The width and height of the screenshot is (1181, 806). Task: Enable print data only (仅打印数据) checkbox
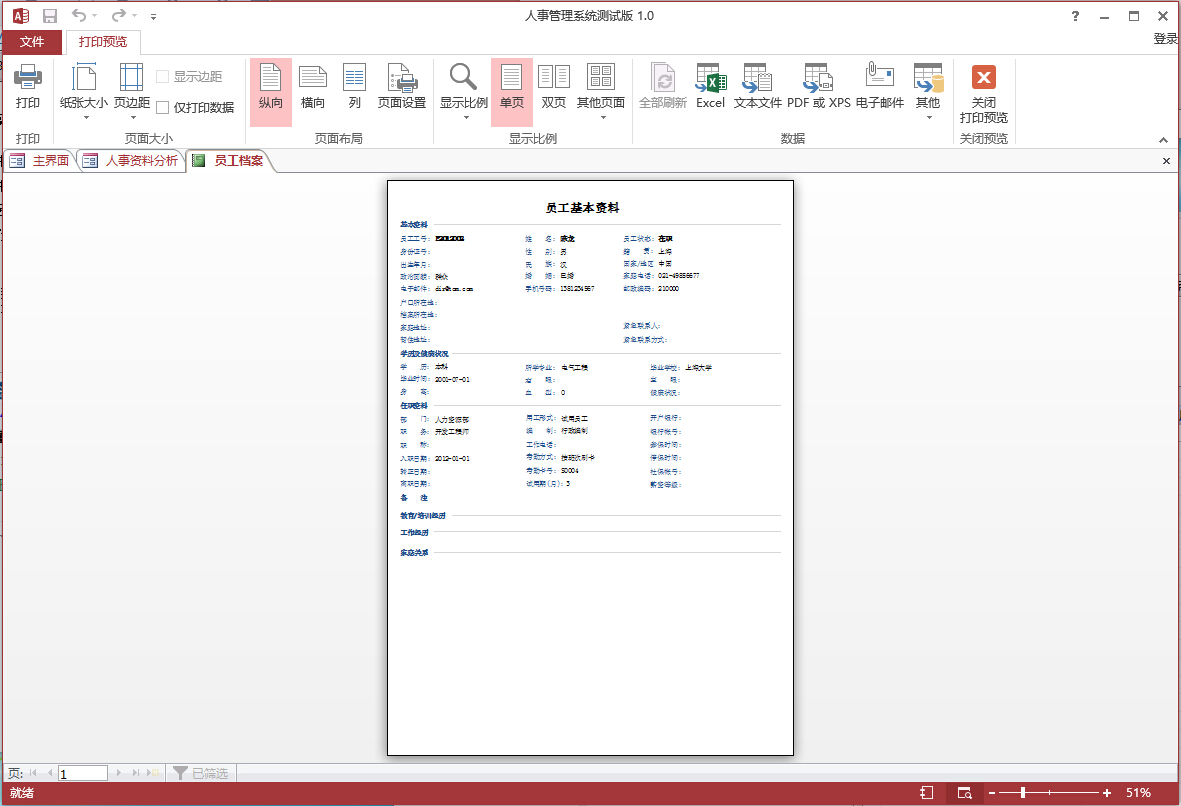coord(163,108)
